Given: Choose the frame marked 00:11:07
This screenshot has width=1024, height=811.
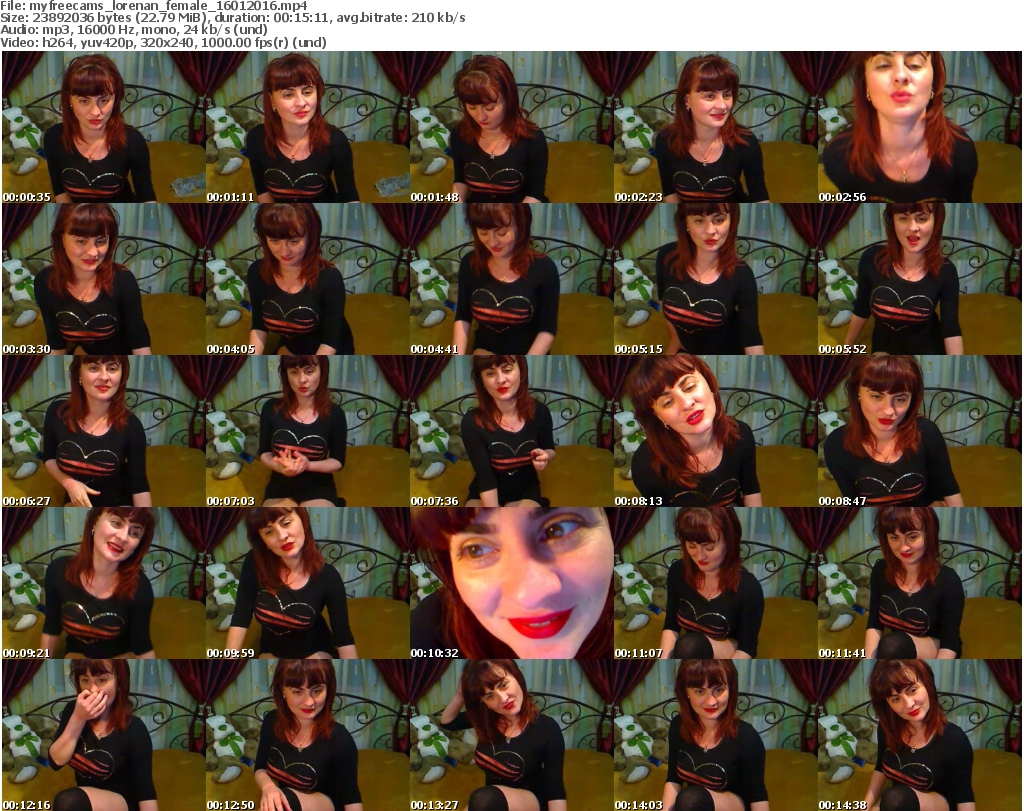Looking at the screenshot, I should pyautogui.click(x=716, y=584).
